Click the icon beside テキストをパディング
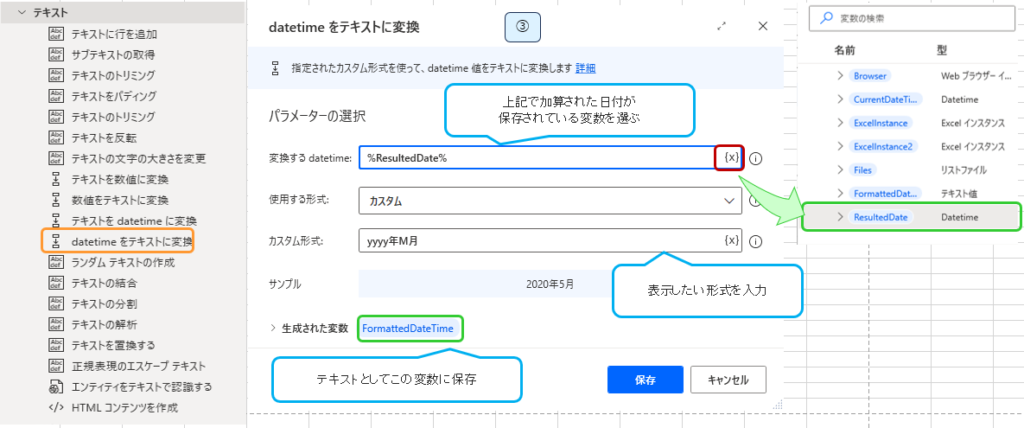The height and width of the screenshot is (428, 1024). click(x=57, y=96)
